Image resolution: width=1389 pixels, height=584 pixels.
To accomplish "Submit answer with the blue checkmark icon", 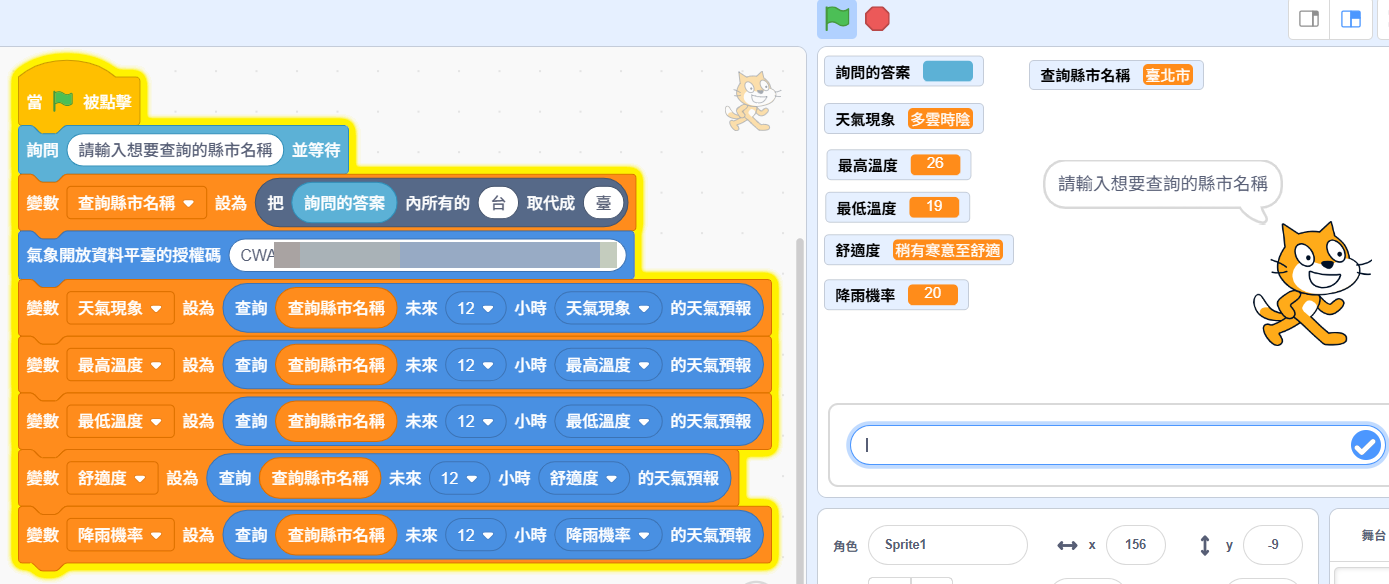I will pyautogui.click(x=1365, y=446).
